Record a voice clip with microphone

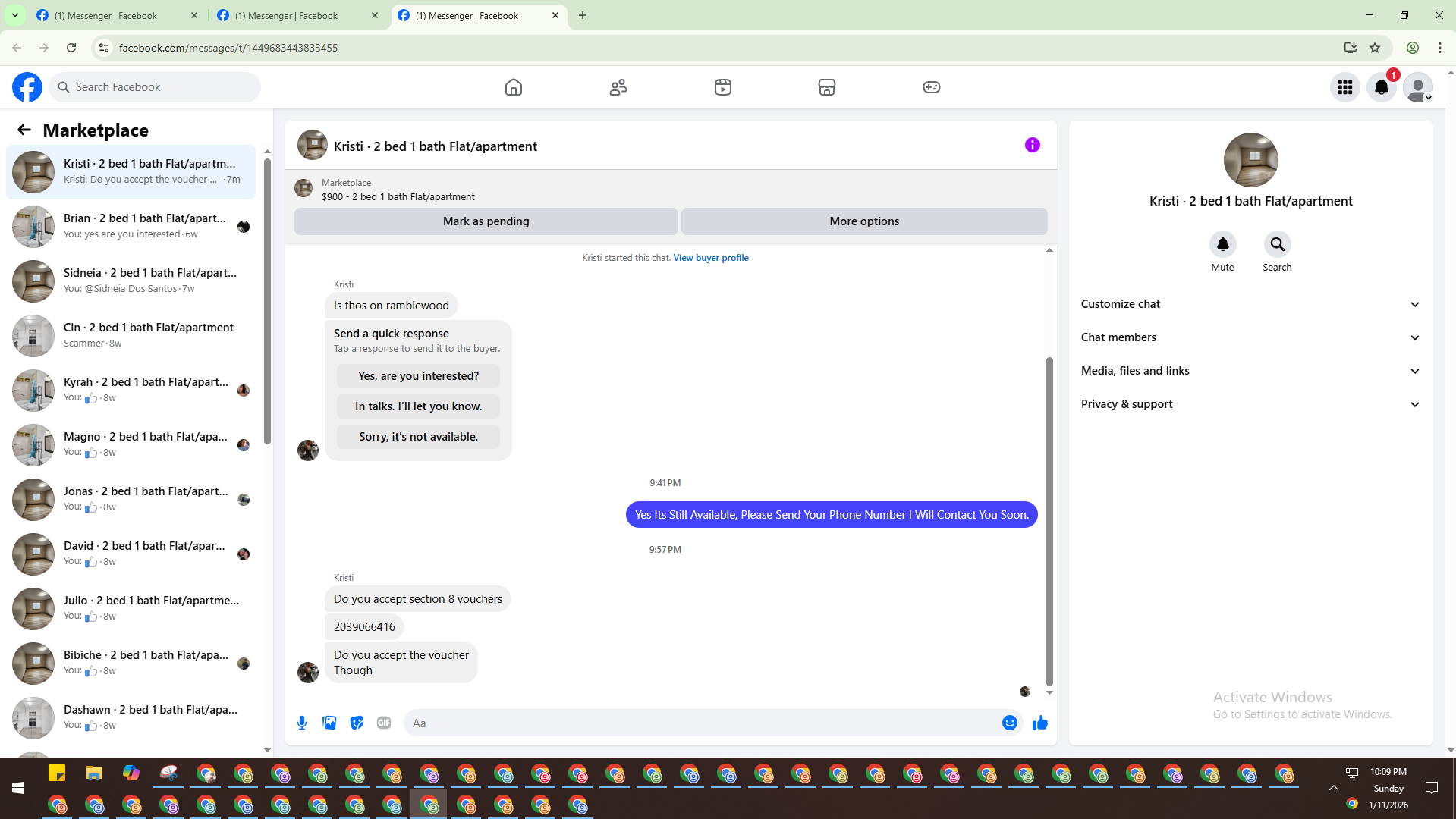click(x=302, y=723)
